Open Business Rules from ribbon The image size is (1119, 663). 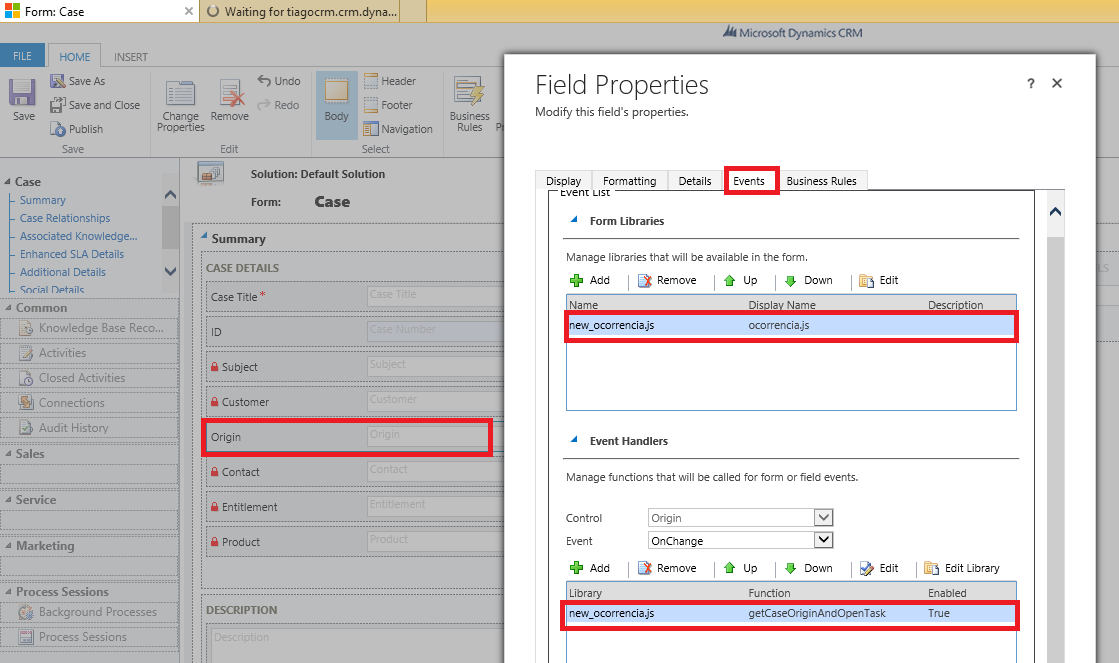469,102
